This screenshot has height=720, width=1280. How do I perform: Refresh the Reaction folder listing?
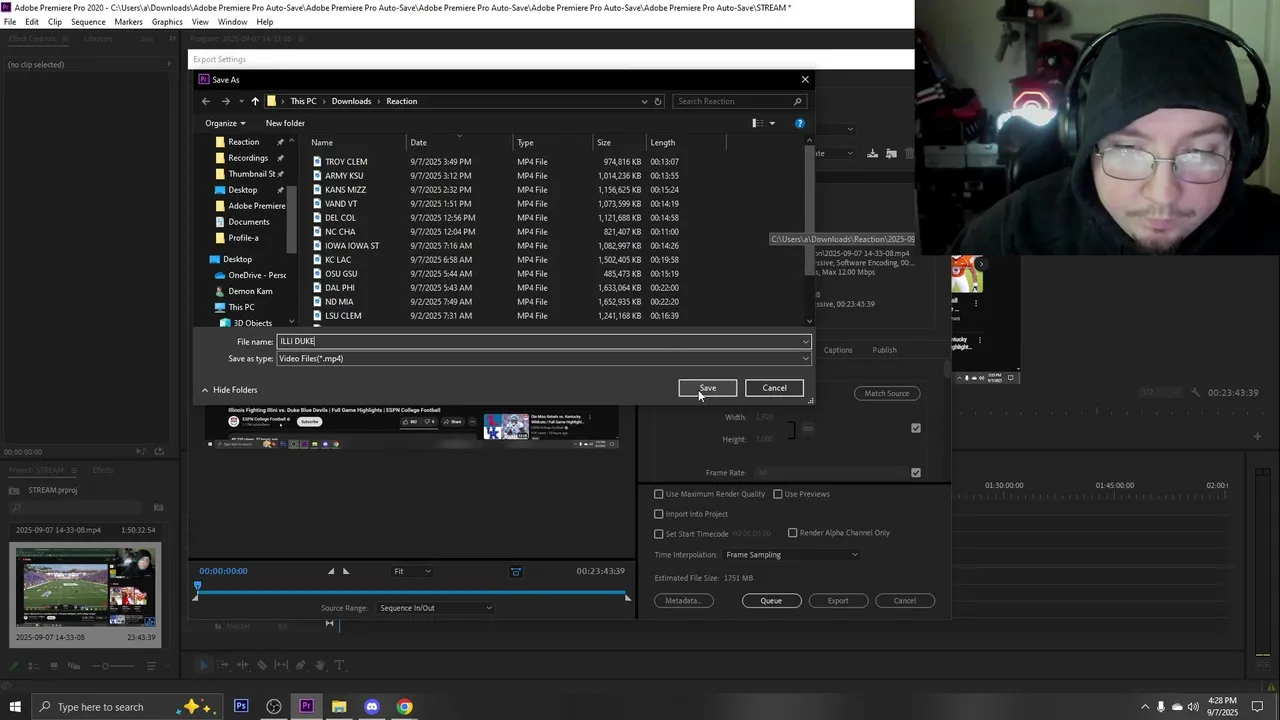click(x=658, y=101)
